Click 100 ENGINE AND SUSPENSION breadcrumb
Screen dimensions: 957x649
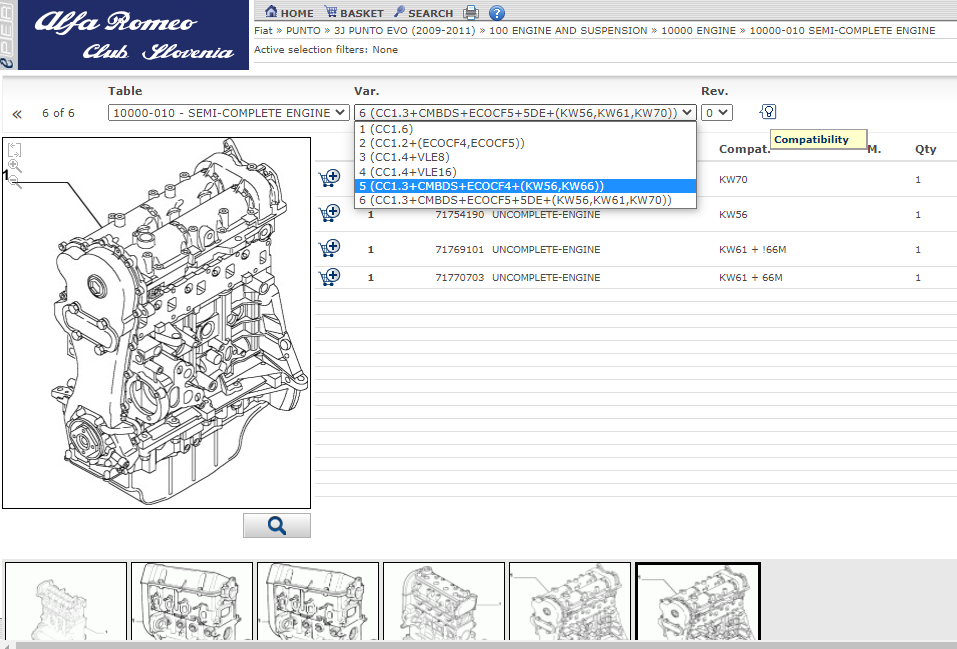pos(568,31)
